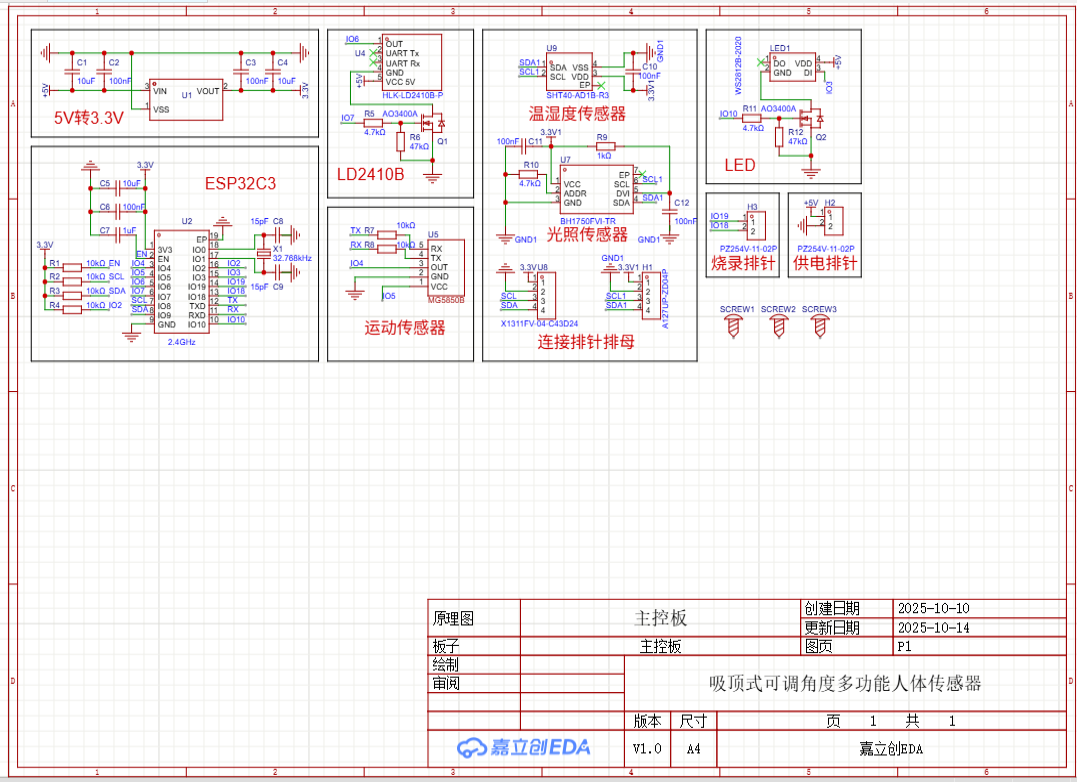
Task: Click the 嘉立创EDA logo in title block
Action: click(x=524, y=747)
